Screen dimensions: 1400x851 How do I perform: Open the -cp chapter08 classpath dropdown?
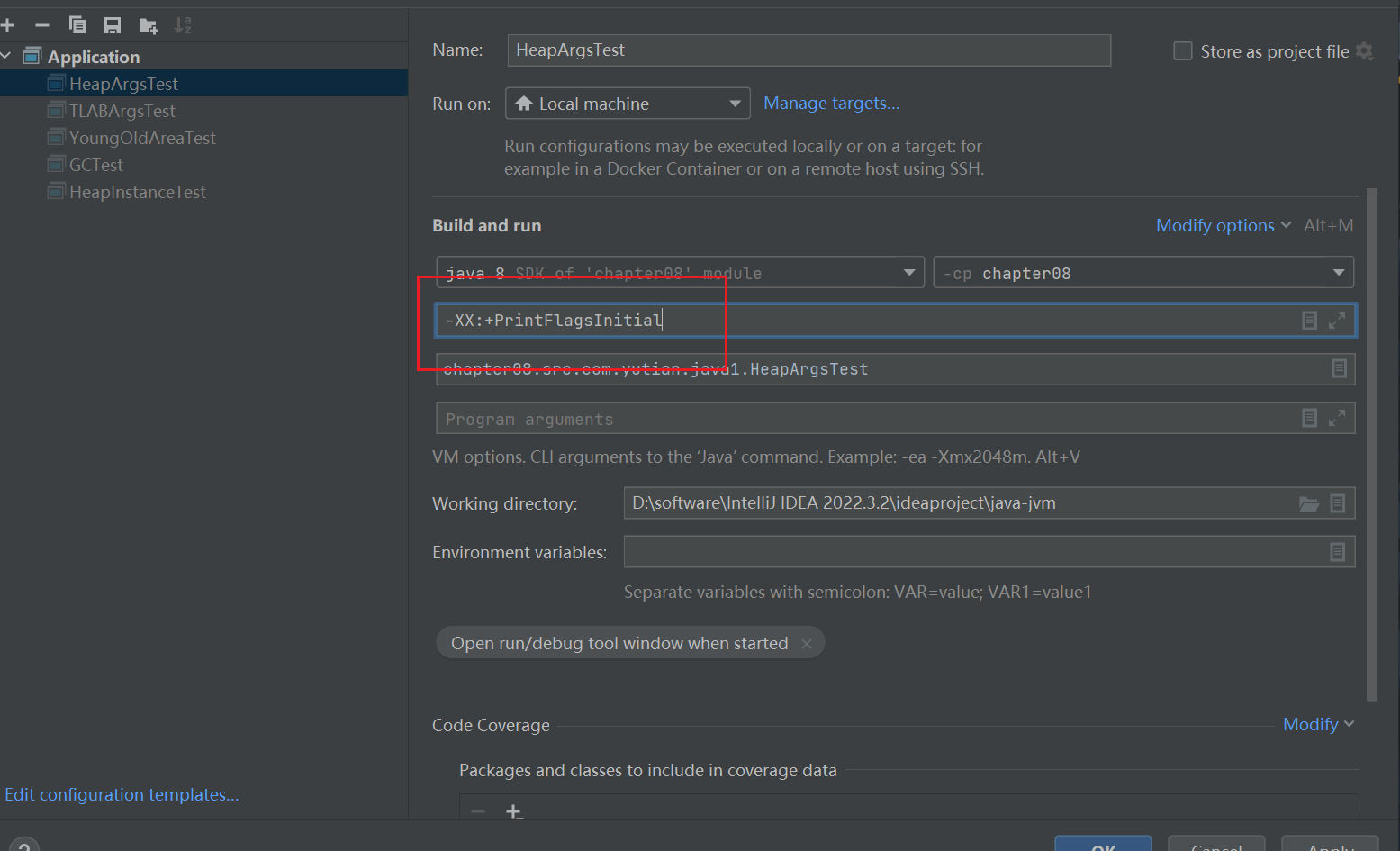tap(1338, 273)
